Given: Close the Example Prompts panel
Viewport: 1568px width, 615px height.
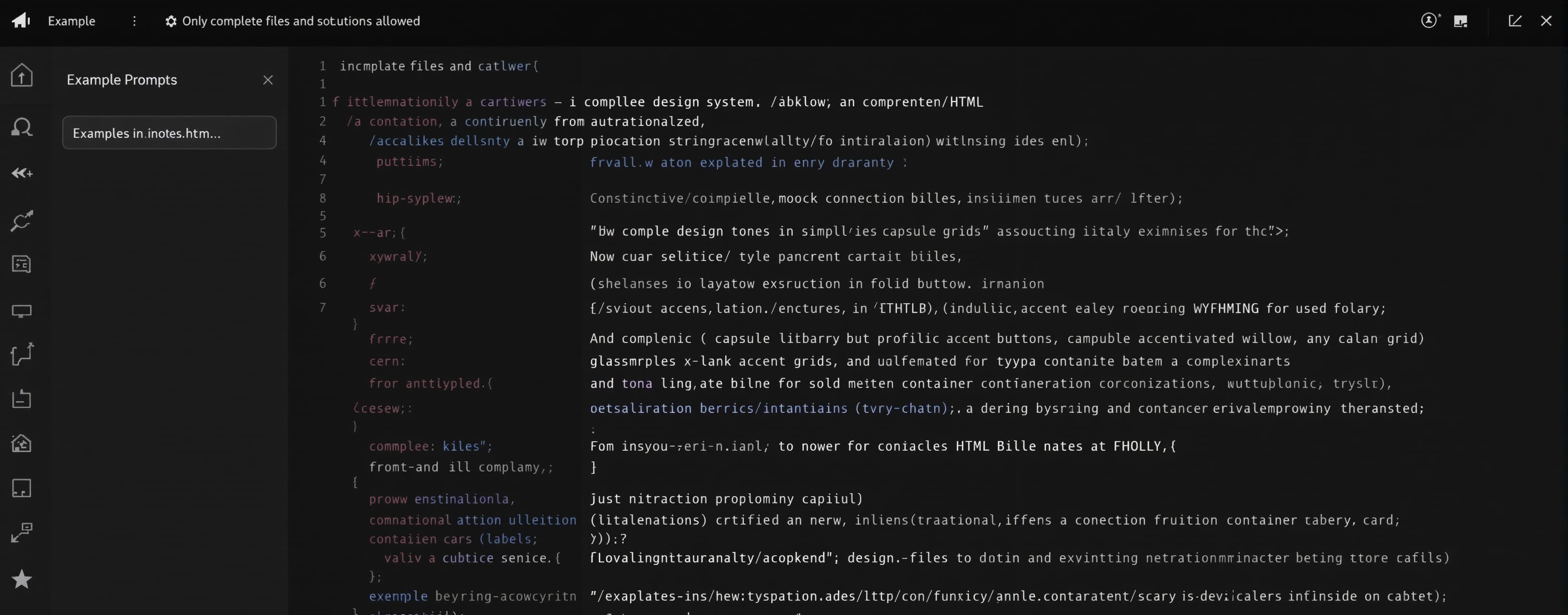Looking at the screenshot, I should tap(268, 80).
